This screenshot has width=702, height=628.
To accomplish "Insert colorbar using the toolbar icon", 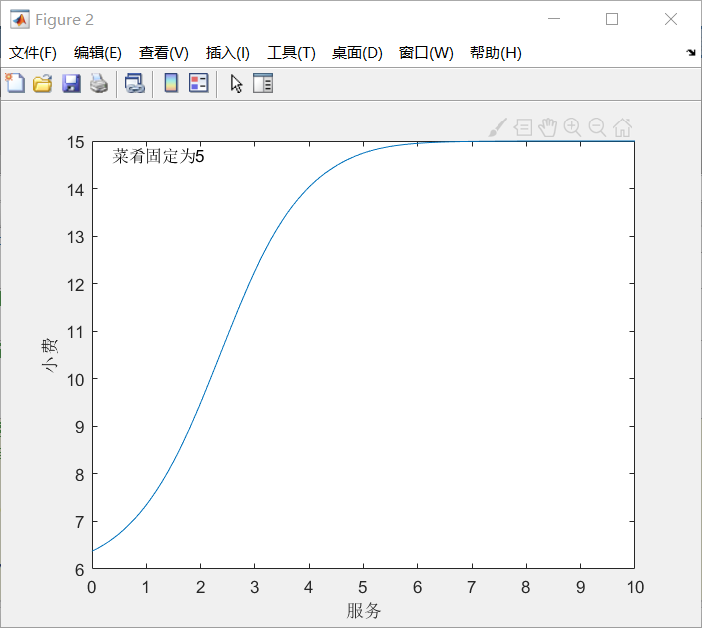I will [x=171, y=83].
